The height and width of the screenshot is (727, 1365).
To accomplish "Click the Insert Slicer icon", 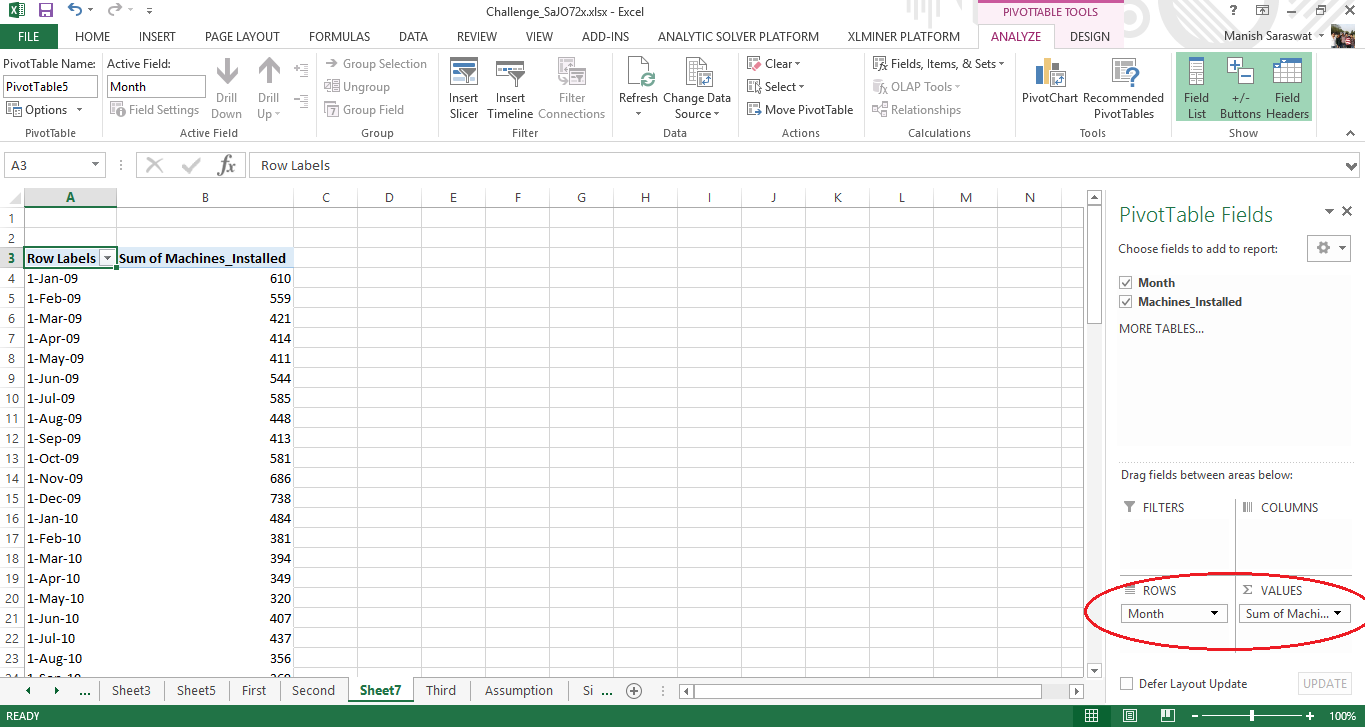I will tap(464, 76).
